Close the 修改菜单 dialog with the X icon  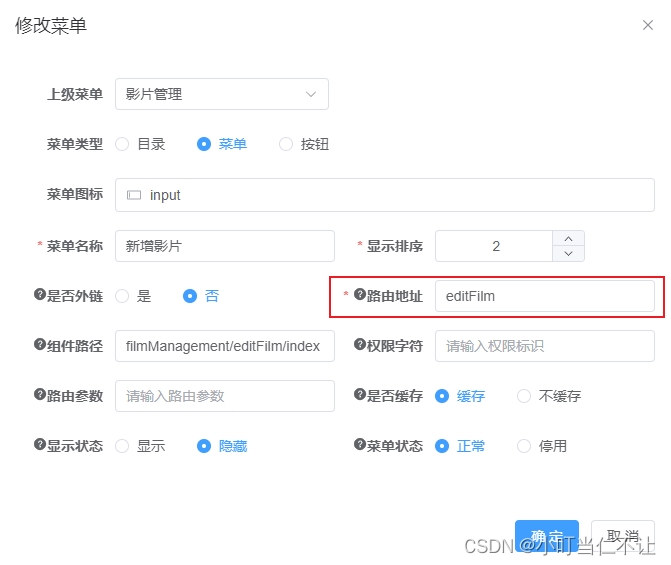pyautogui.click(x=647, y=25)
